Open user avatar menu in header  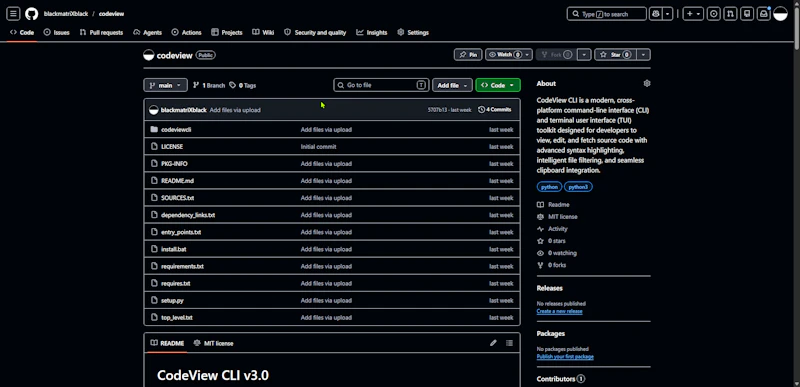(x=781, y=14)
